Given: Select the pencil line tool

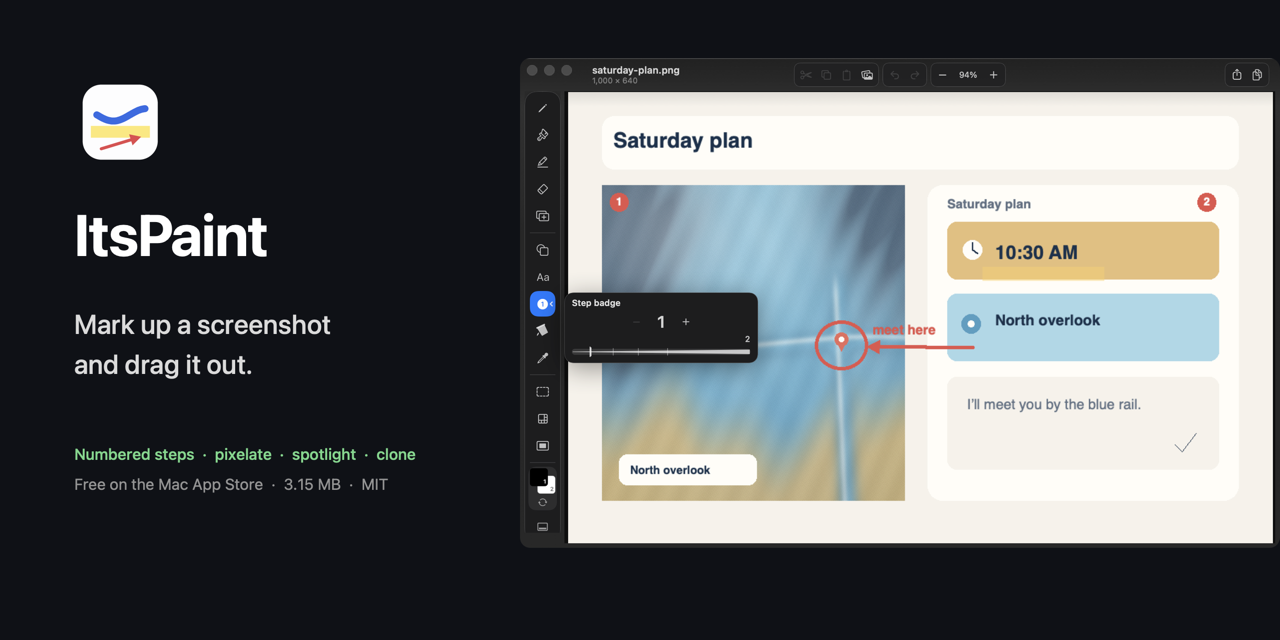Looking at the screenshot, I should [x=542, y=108].
